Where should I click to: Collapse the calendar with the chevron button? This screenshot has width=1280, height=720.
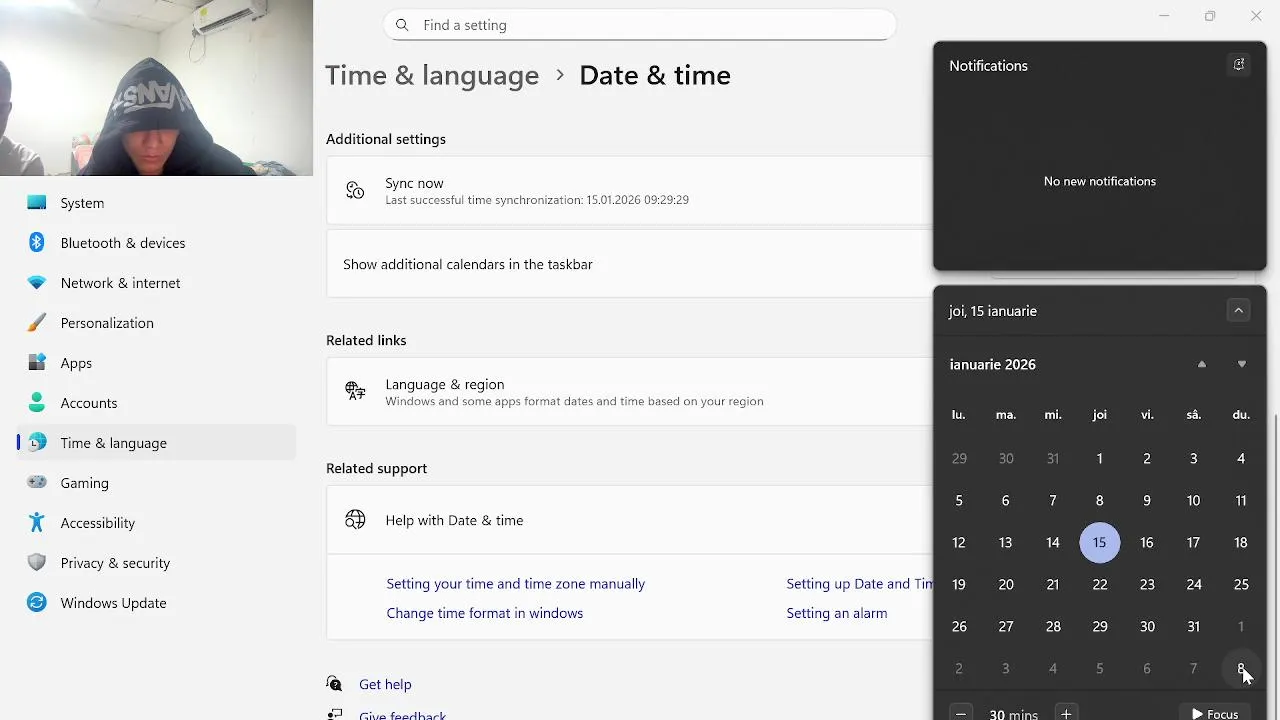1238,311
